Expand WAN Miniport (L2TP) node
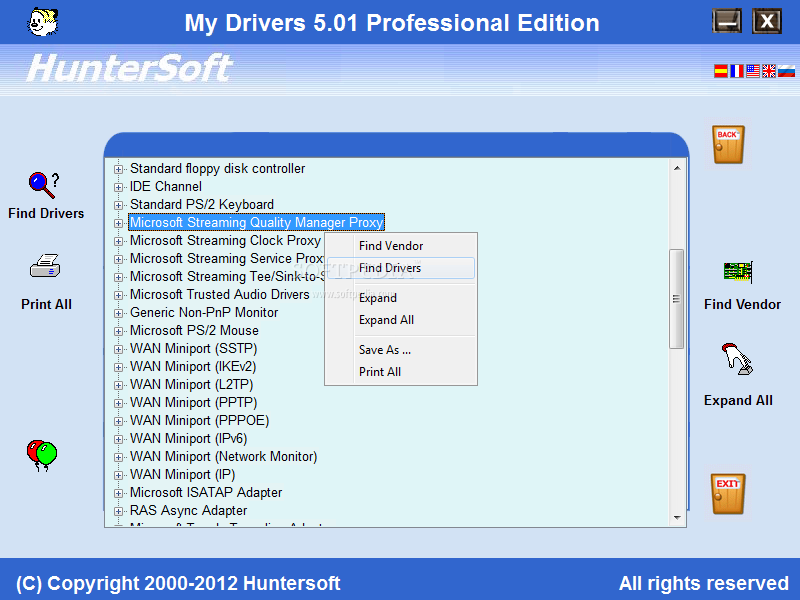Image resolution: width=800 pixels, height=600 pixels. coord(118,385)
